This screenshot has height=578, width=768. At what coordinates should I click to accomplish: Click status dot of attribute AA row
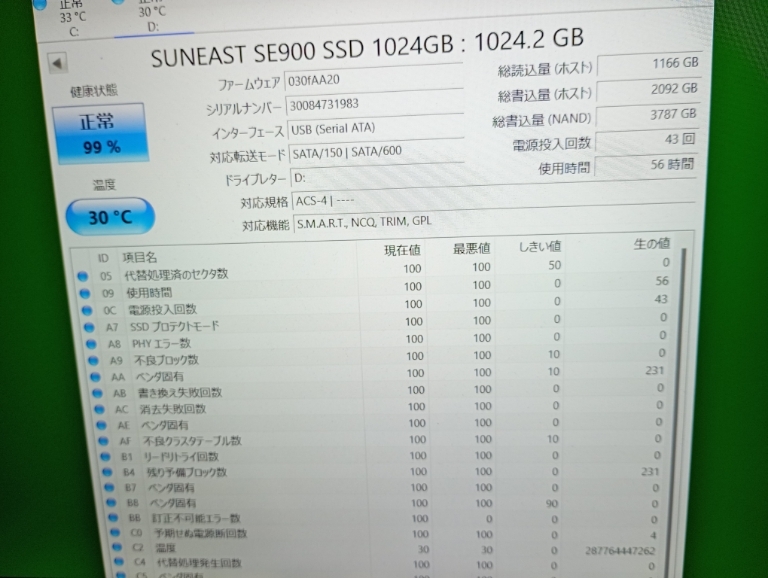tap(96, 377)
